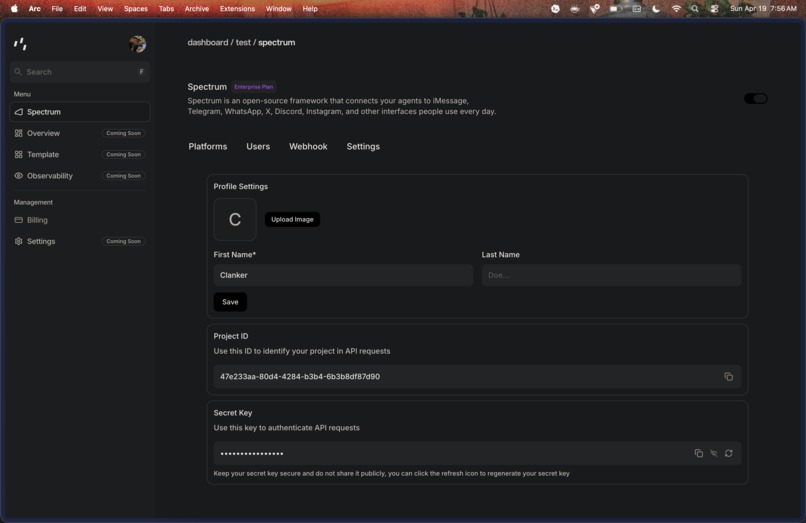Toggle the Spectrum enable switch
This screenshot has width=806, height=523.
[756, 98]
